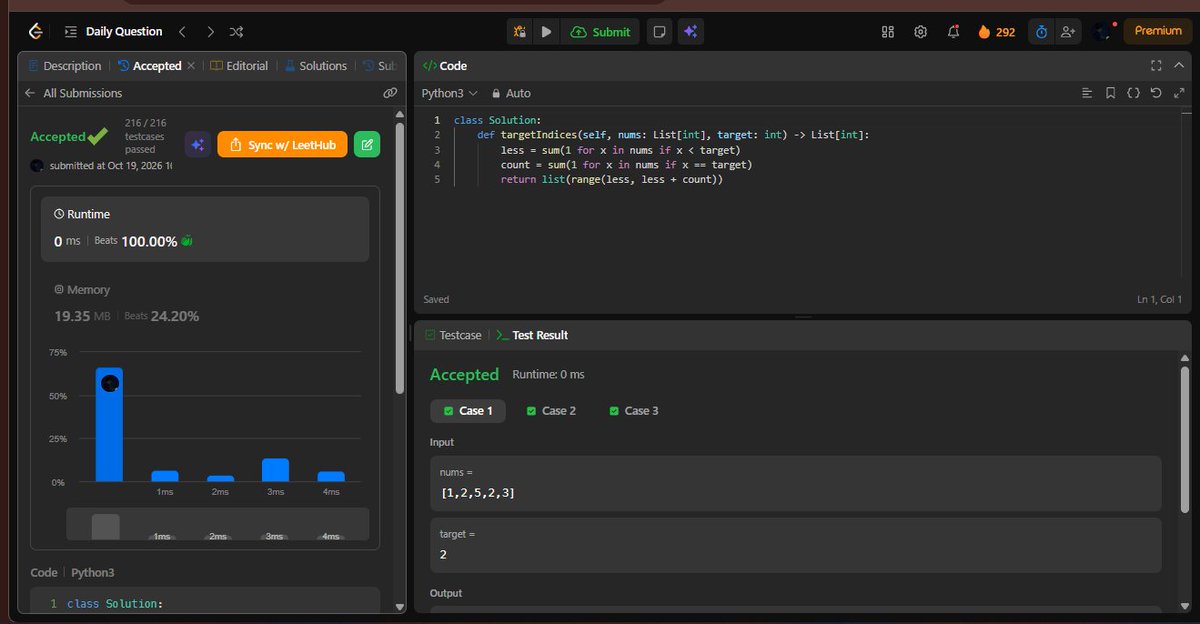
Task: Invite a collaborator with add-person icon
Action: [x=1069, y=32]
